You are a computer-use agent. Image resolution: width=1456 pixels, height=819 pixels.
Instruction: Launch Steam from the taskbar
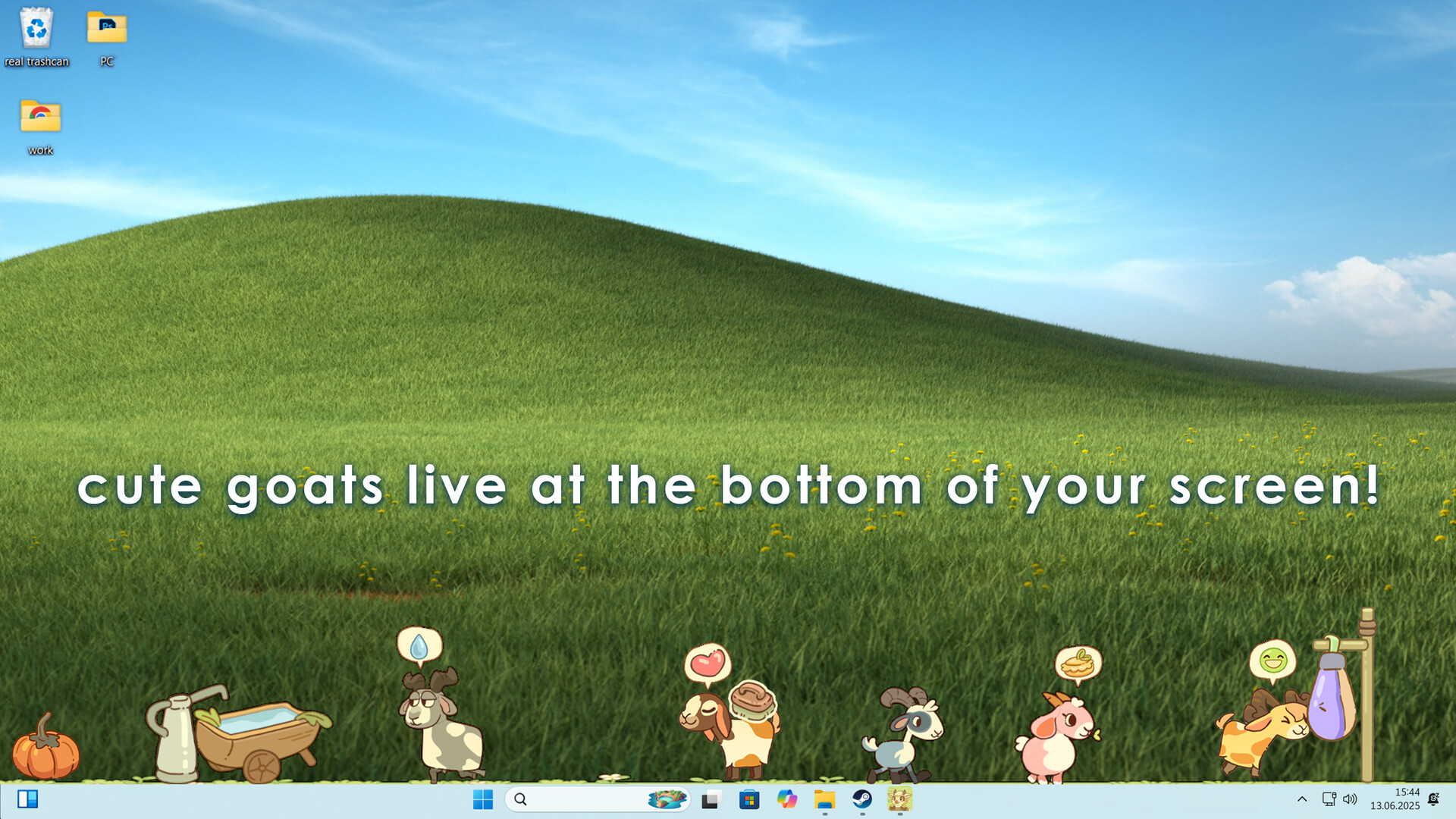click(x=862, y=799)
